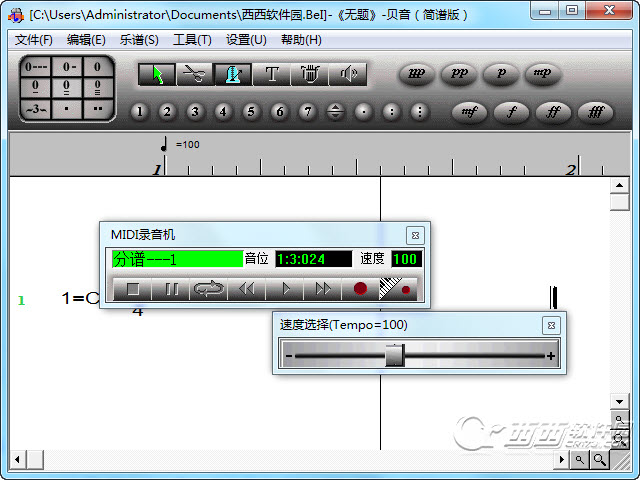Stop the MIDI recorder
Image resolution: width=640 pixels, height=480 pixels.
pos(133,289)
